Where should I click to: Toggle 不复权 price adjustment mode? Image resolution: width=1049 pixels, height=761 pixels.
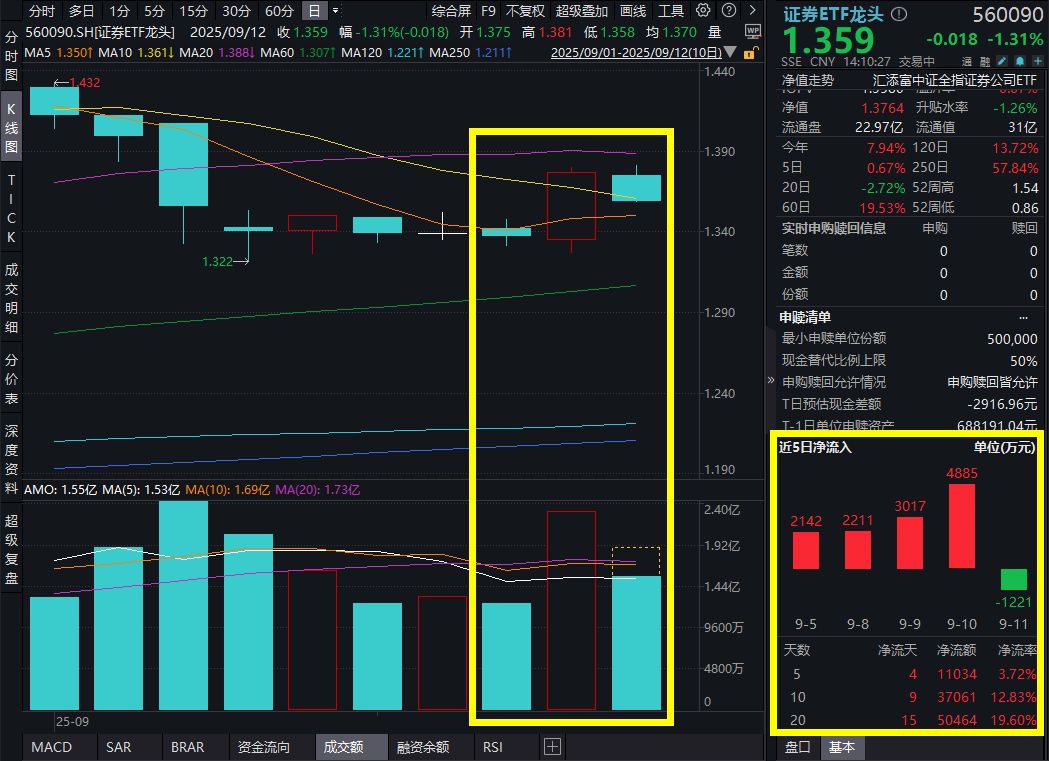pyautogui.click(x=526, y=9)
